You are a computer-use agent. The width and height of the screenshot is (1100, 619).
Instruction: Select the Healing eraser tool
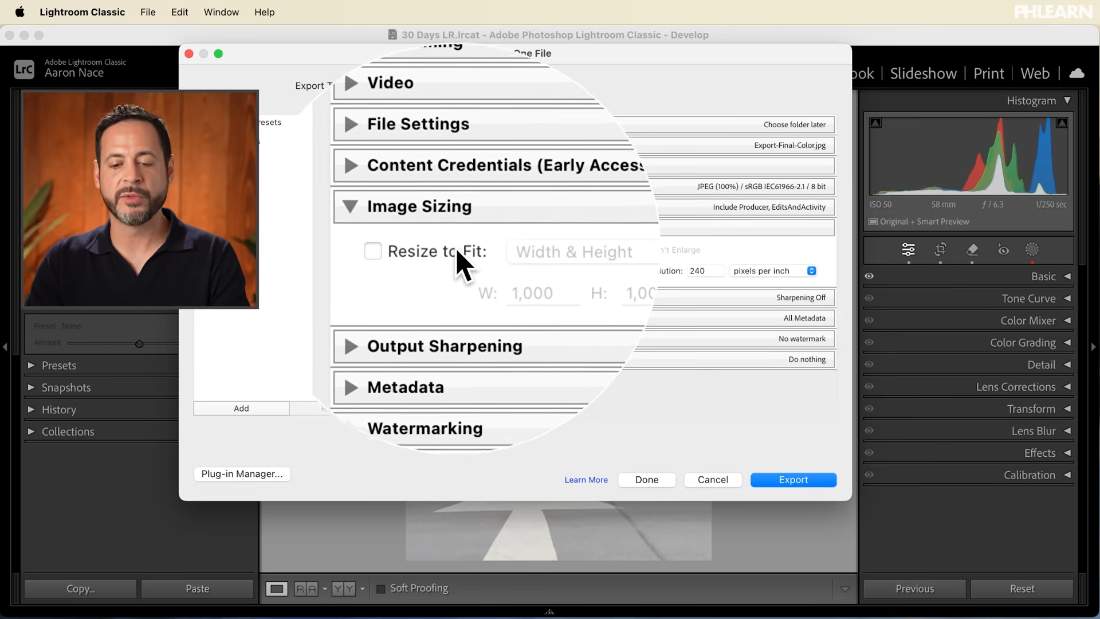(x=972, y=250)
